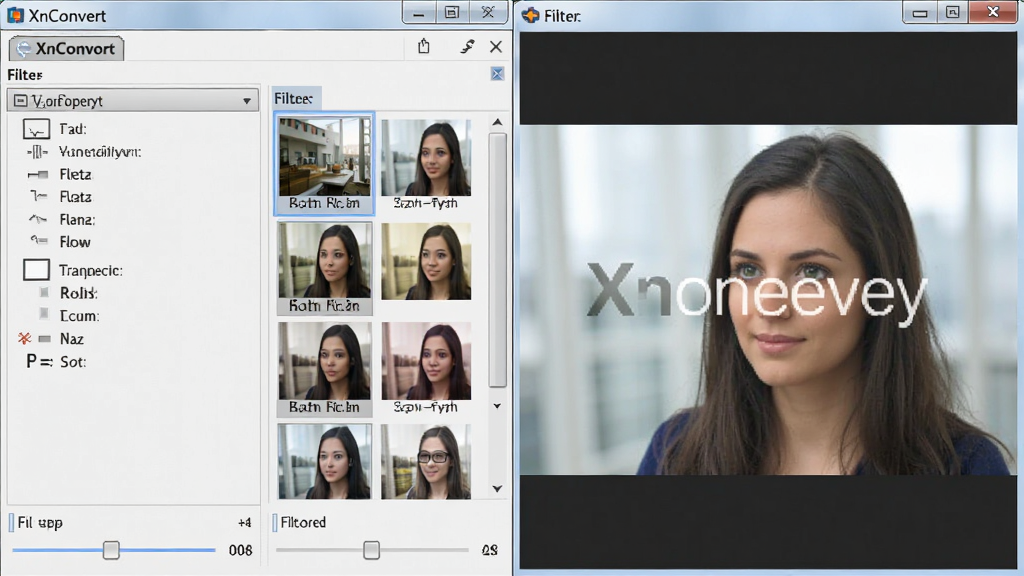The image size is (1024, 576).
Task: Maximize the XnConvert window
Action: 451,13
